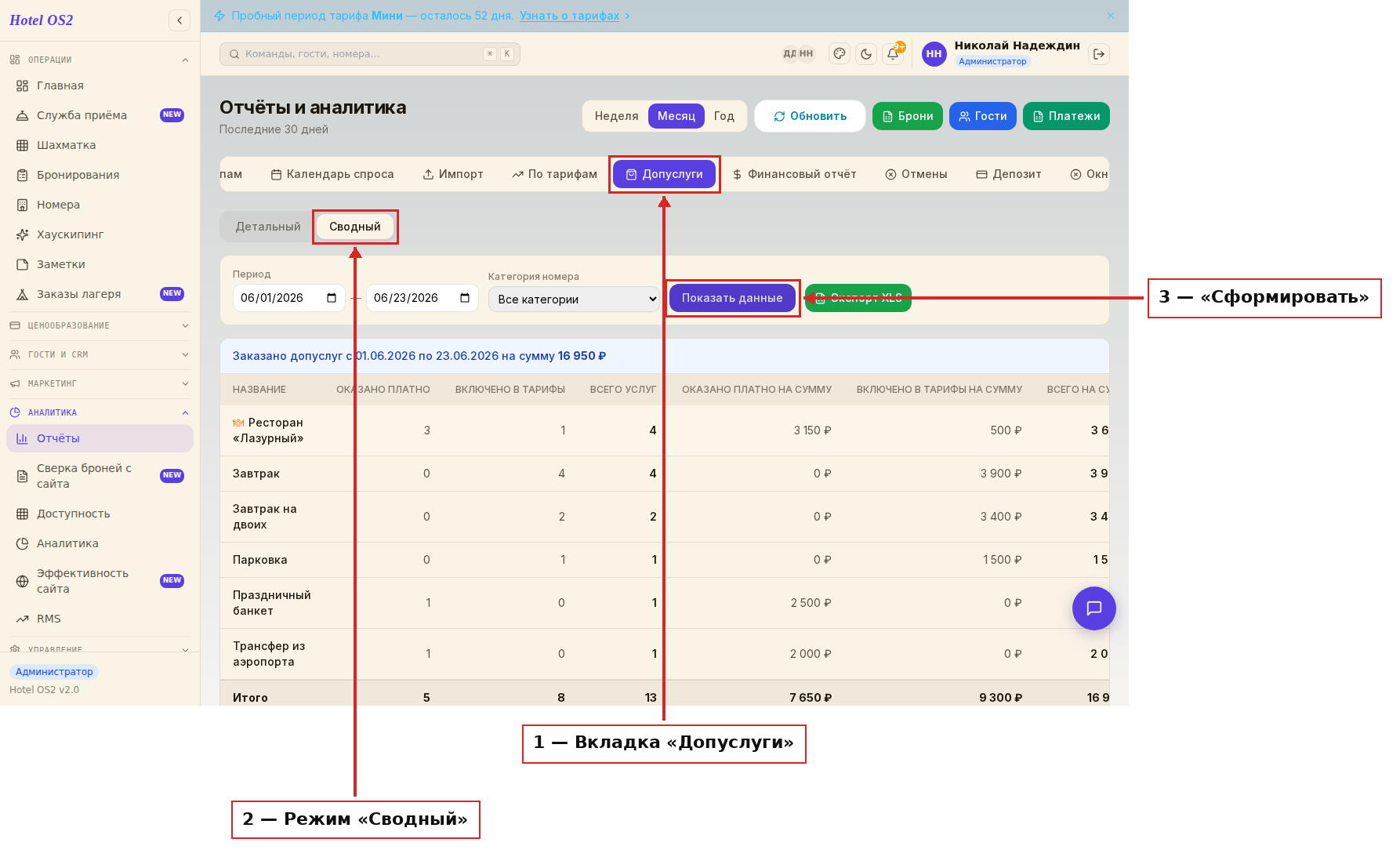Image resolution: width=1400 pixels, height=857 pixels.
Task: Go to Служба приёма
Action: click(100, 115)
